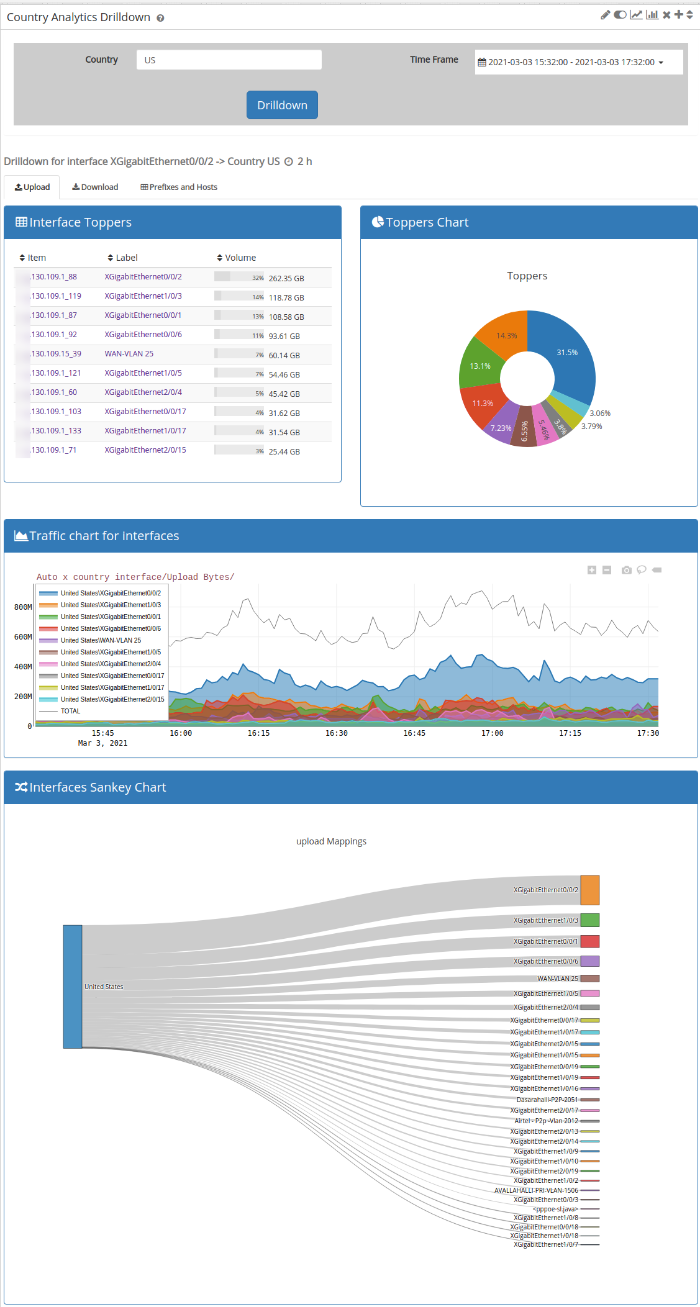
Task: Toggle WAN-VLAN 25 series in chart legend
Action: 100,640
